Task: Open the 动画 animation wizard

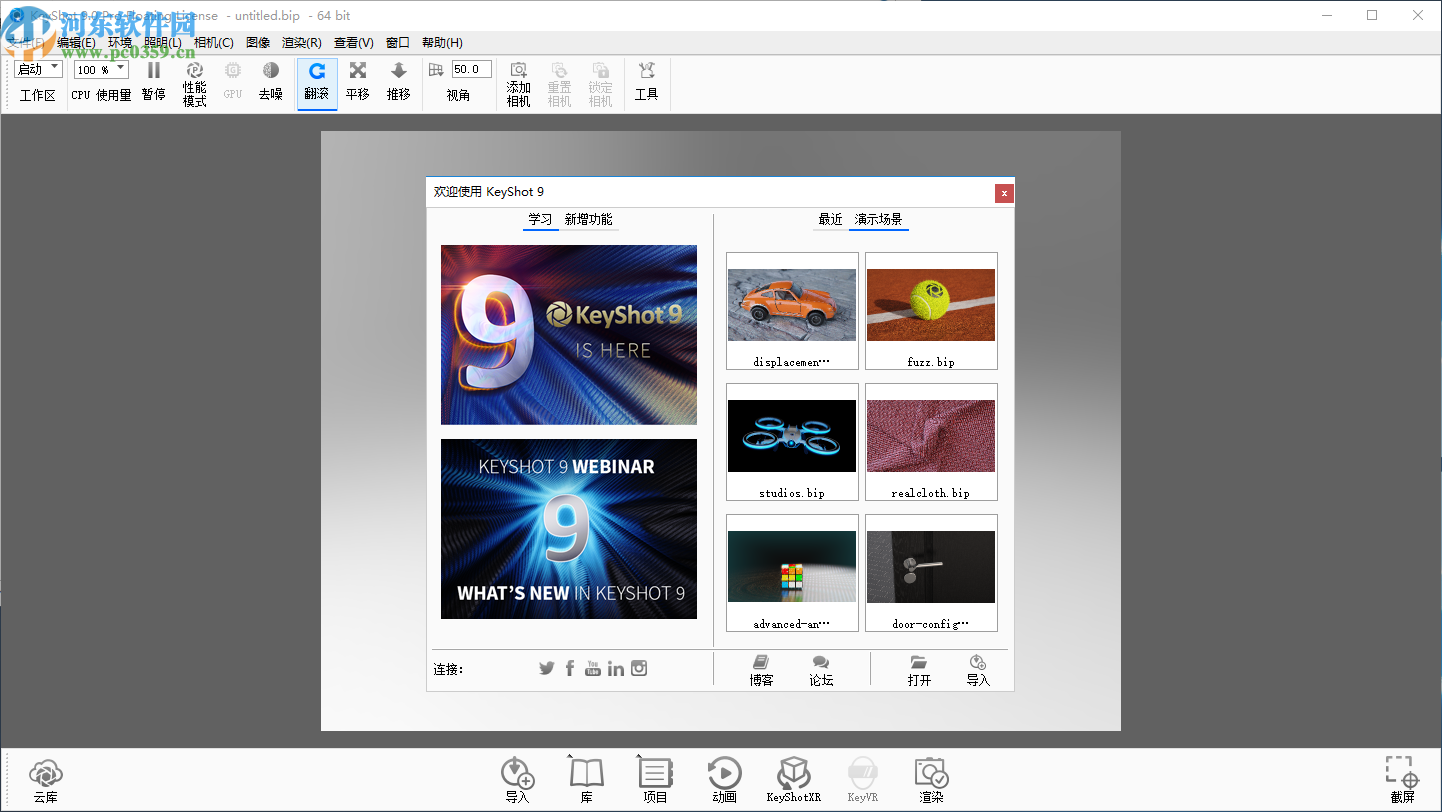Action: pos(723,778)
